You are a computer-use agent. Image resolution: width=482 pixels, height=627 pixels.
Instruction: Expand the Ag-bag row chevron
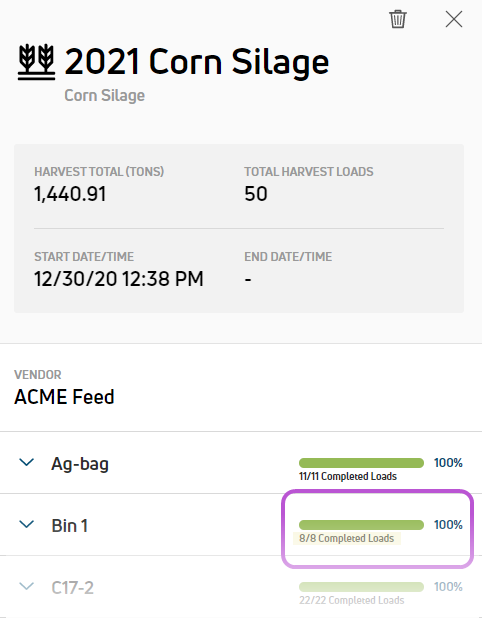tap(26, 463)
